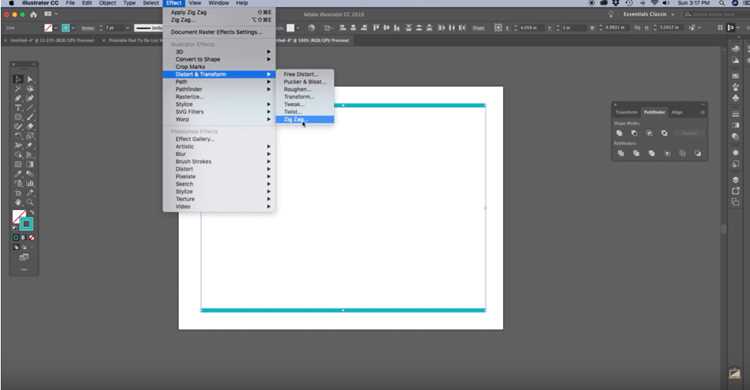Image resolution: width=750 pixels, height=390 pixels.
Task: Choose Roughen effect
Action: pyautogui.click(x=305, y=89)
